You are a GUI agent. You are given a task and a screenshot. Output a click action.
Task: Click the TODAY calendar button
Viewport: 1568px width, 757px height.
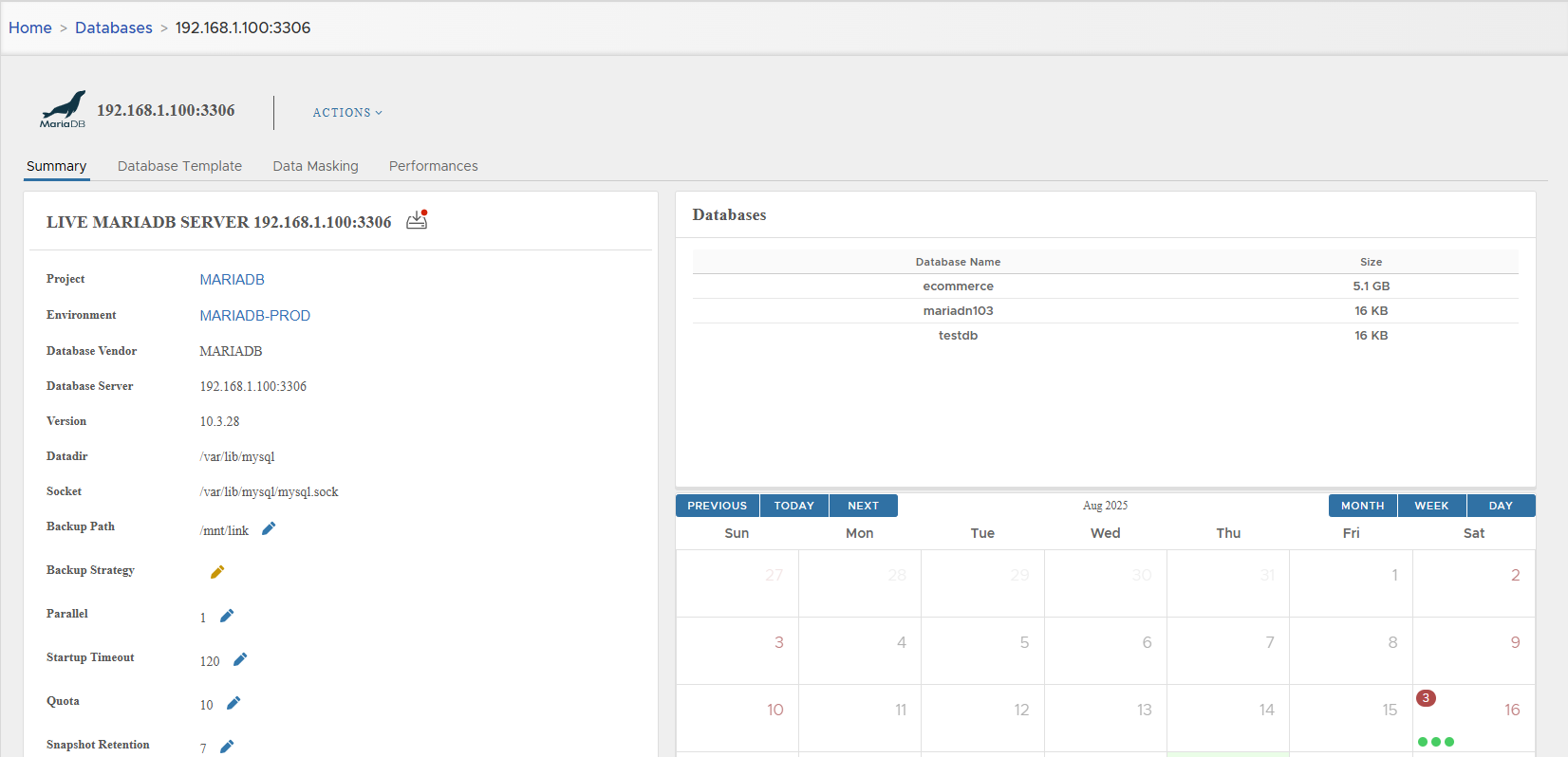tap(794, 506)
